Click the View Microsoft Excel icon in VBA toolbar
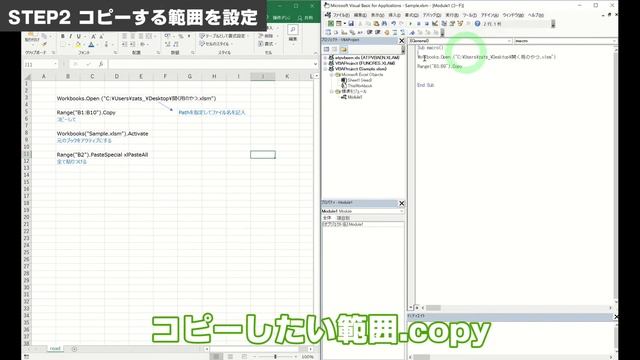640x360 pixels. point(331,24)
